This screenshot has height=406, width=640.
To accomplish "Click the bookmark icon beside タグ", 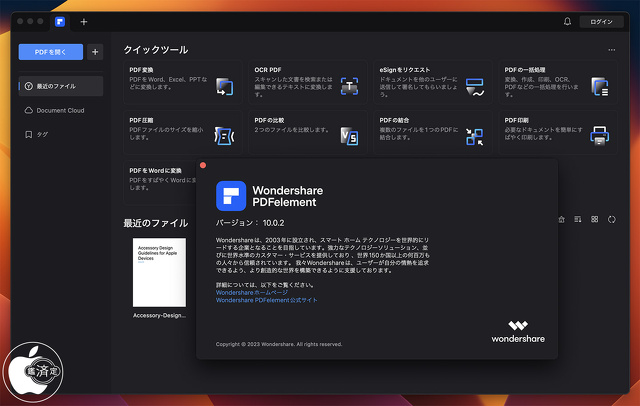I will click(29, 134).
